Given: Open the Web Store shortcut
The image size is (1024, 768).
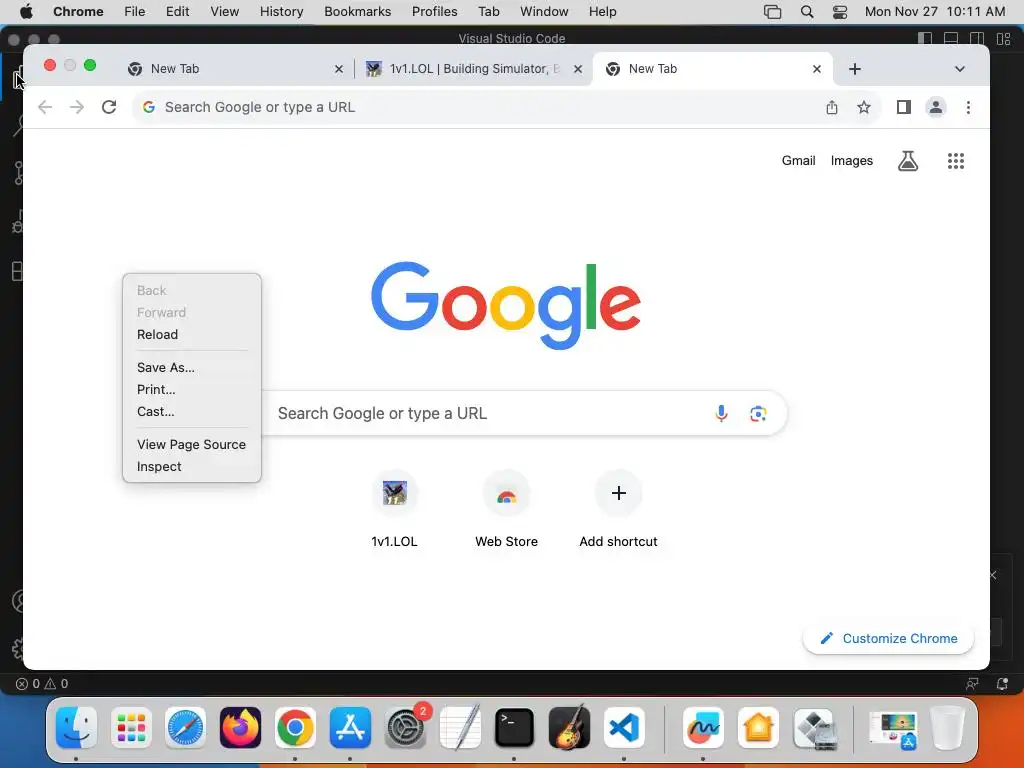Looking at the screenshot, I should pyautogui.click(x=507, y=509).
